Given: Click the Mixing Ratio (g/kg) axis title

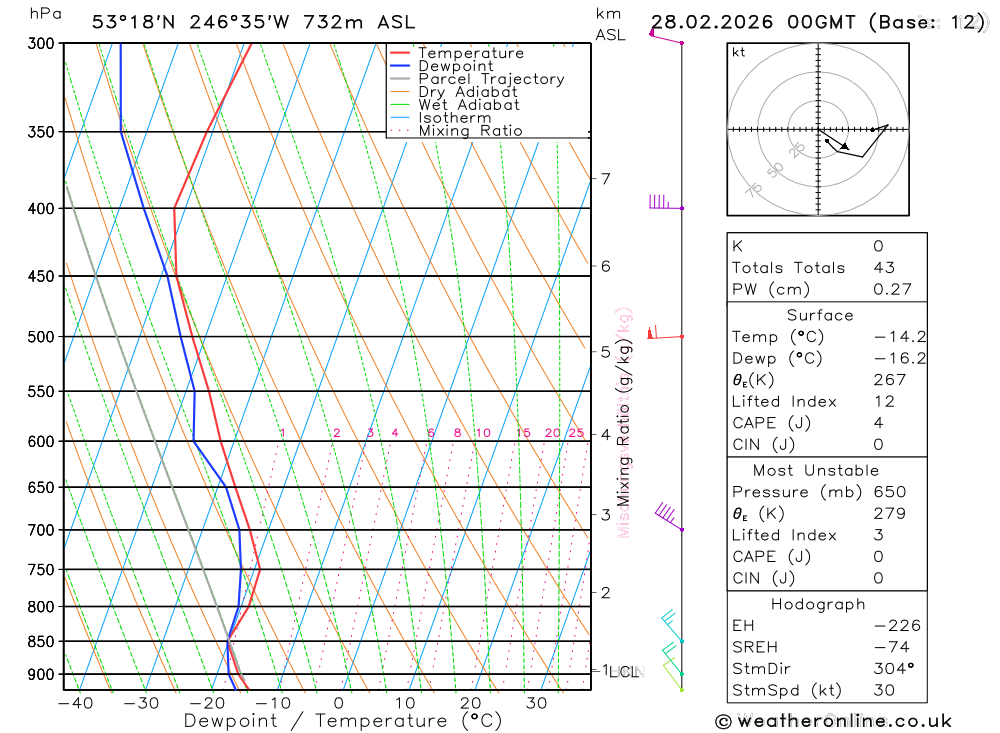Looking at the screenshot, I should (x=623, y=423).
